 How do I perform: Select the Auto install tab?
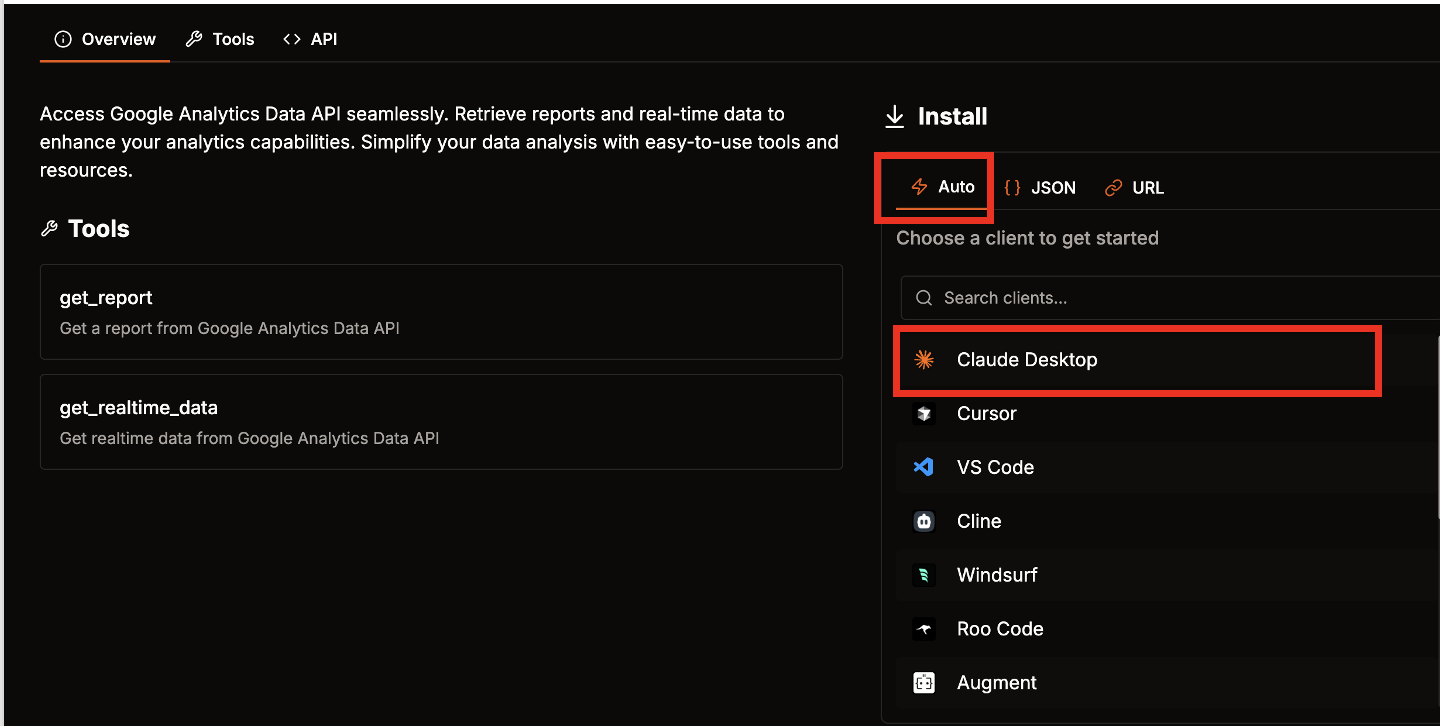pos(942,187)
